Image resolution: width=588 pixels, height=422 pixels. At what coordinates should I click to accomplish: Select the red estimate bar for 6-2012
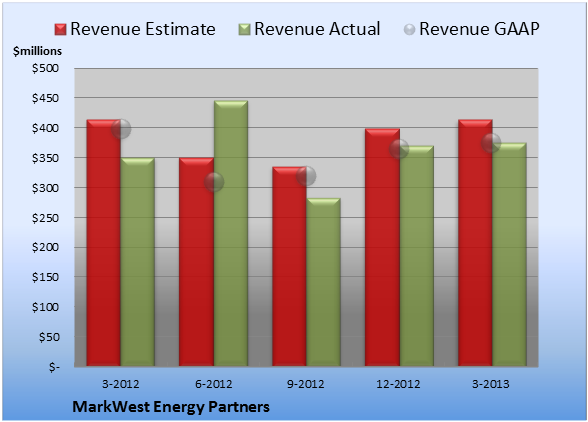point(196,262)
